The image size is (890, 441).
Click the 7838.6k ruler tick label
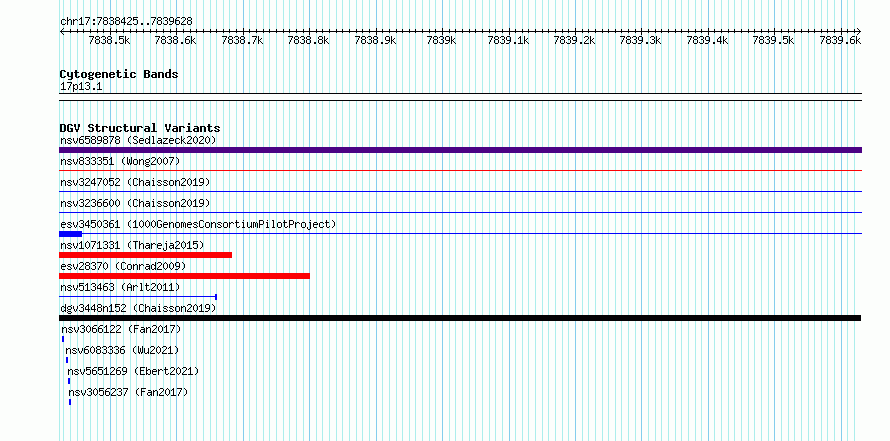175,40
